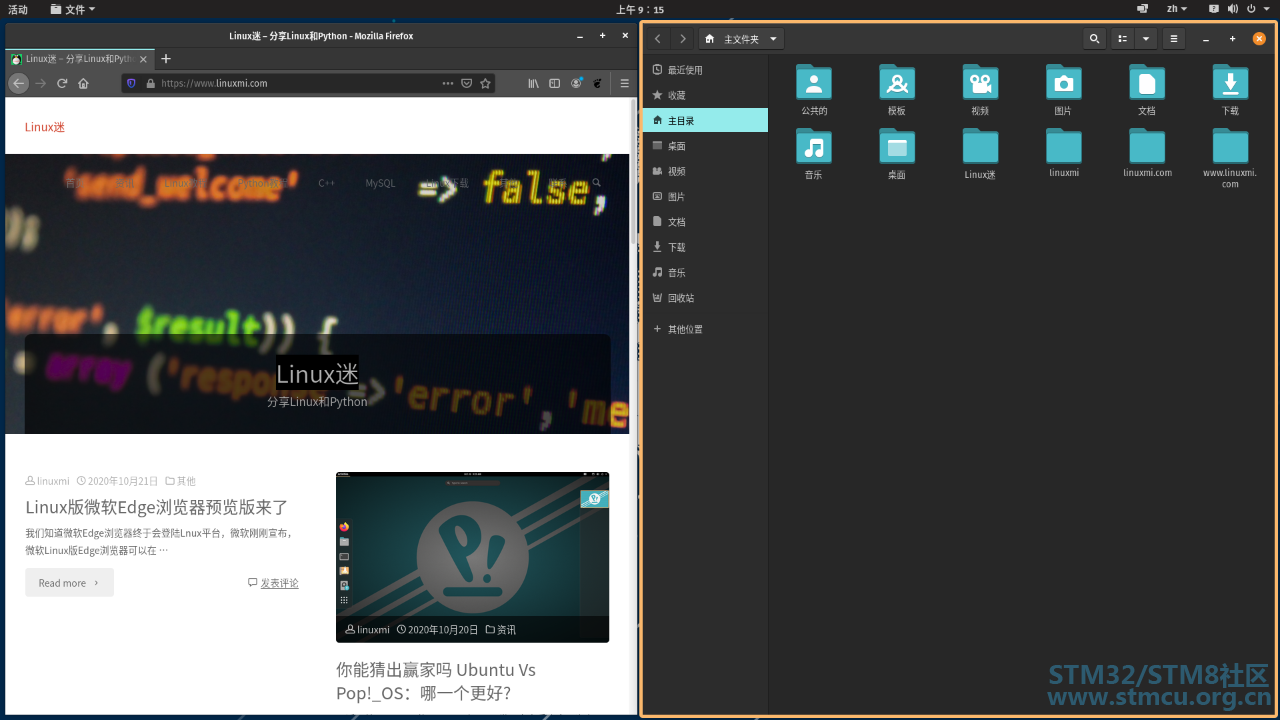
Task: Click the padlock site info icon
Action: coord(150,83)
